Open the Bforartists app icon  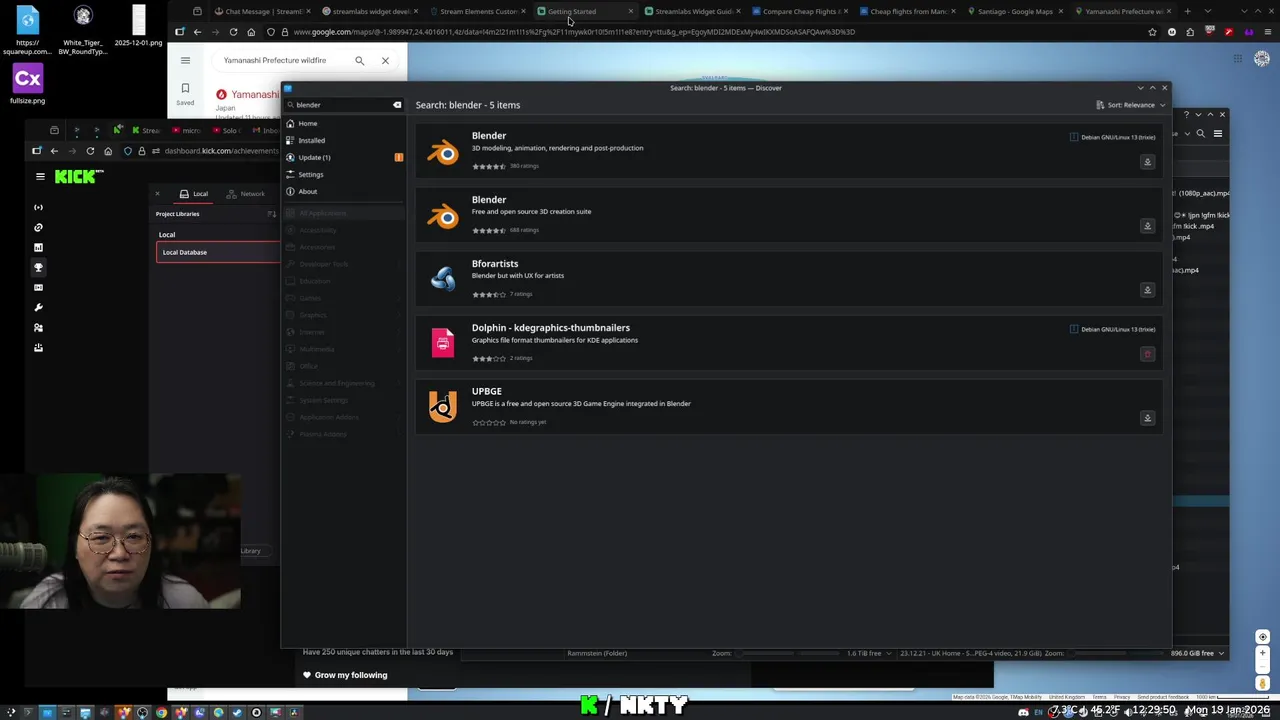click(443, 279)
